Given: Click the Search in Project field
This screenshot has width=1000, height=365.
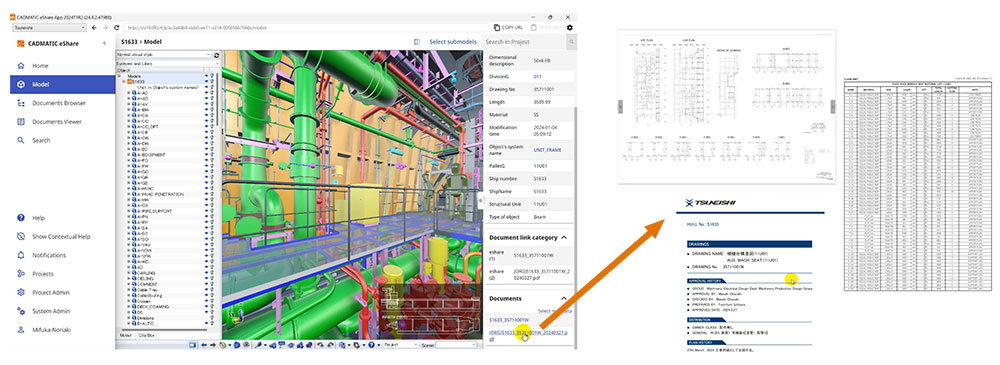Looking at the screenshot, I should 524,41.
